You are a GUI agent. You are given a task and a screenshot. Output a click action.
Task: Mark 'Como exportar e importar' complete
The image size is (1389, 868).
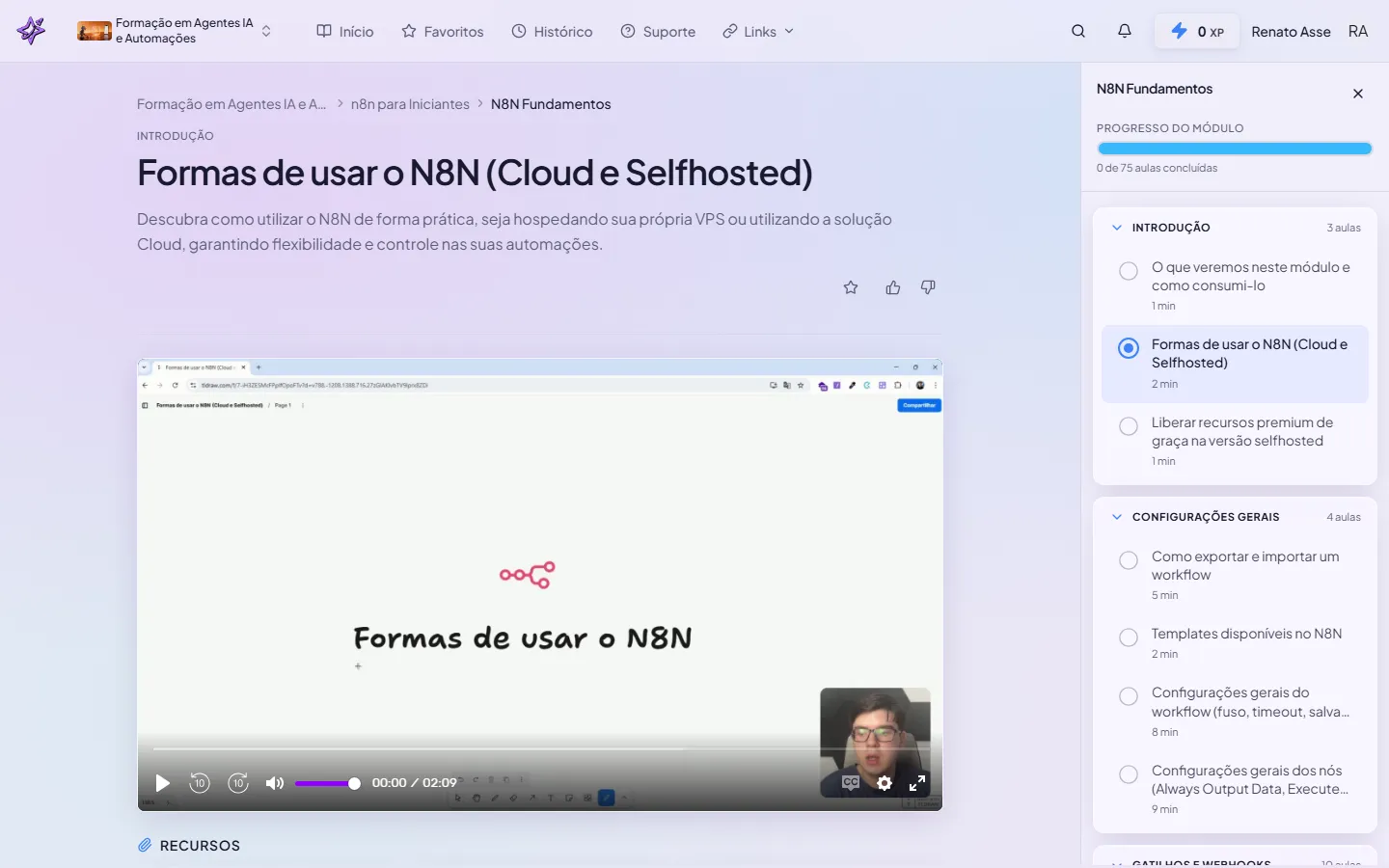point(1129,560)
